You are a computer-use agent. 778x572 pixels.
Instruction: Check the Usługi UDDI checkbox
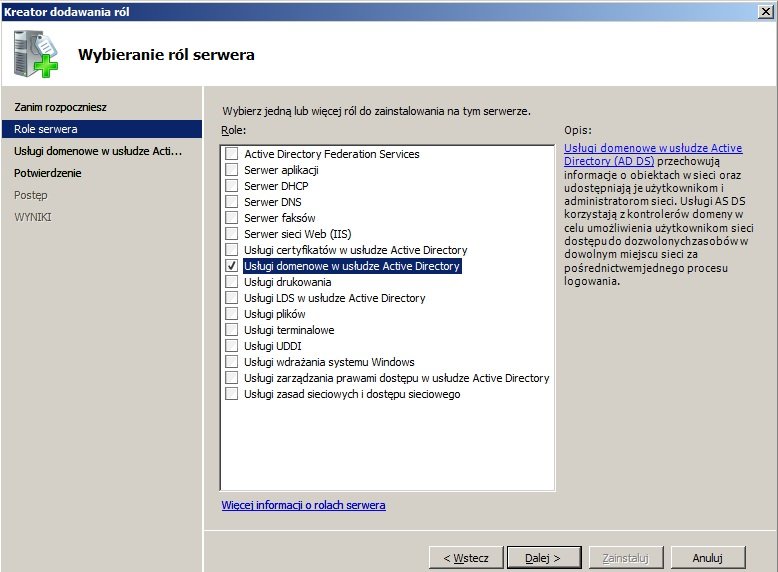click(231, 346)
